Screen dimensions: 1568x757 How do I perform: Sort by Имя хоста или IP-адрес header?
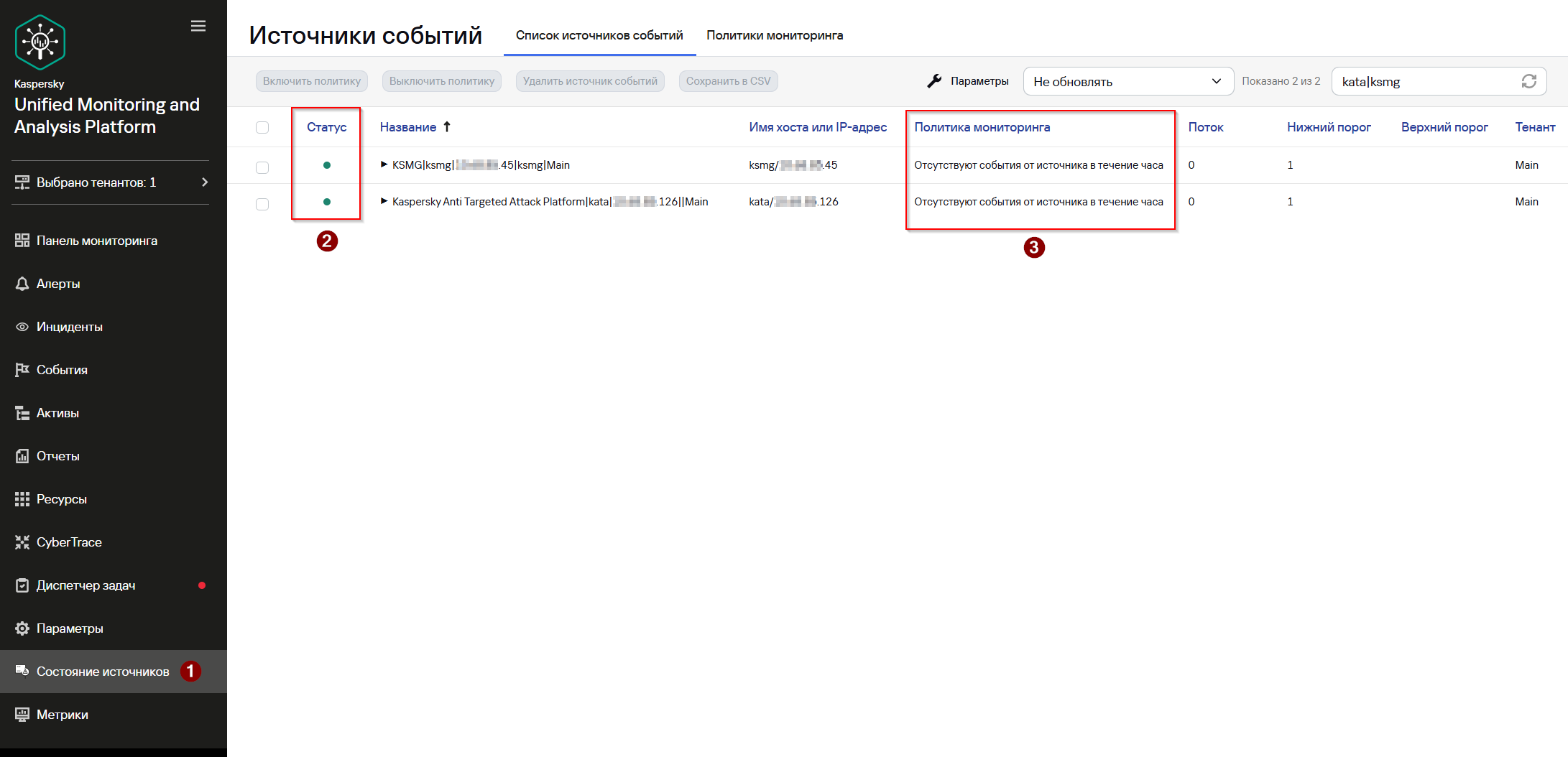(x=818, y=127)
